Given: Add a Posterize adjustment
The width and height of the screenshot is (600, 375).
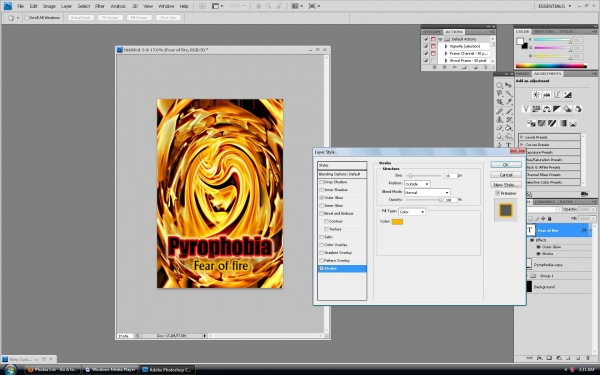Looking at the screenshot, I should tap(541, 123).
